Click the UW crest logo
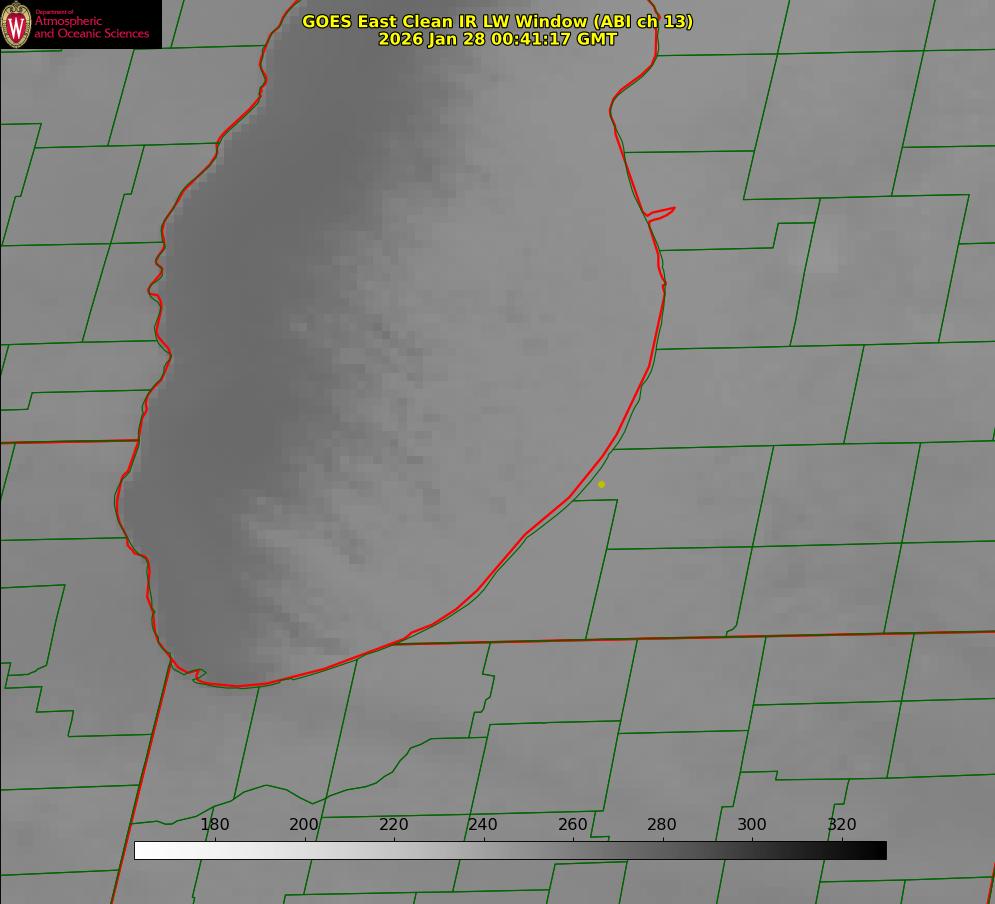The height and width of the screenshot is (904, 995). pyautogui.click(x=16, y=25)
